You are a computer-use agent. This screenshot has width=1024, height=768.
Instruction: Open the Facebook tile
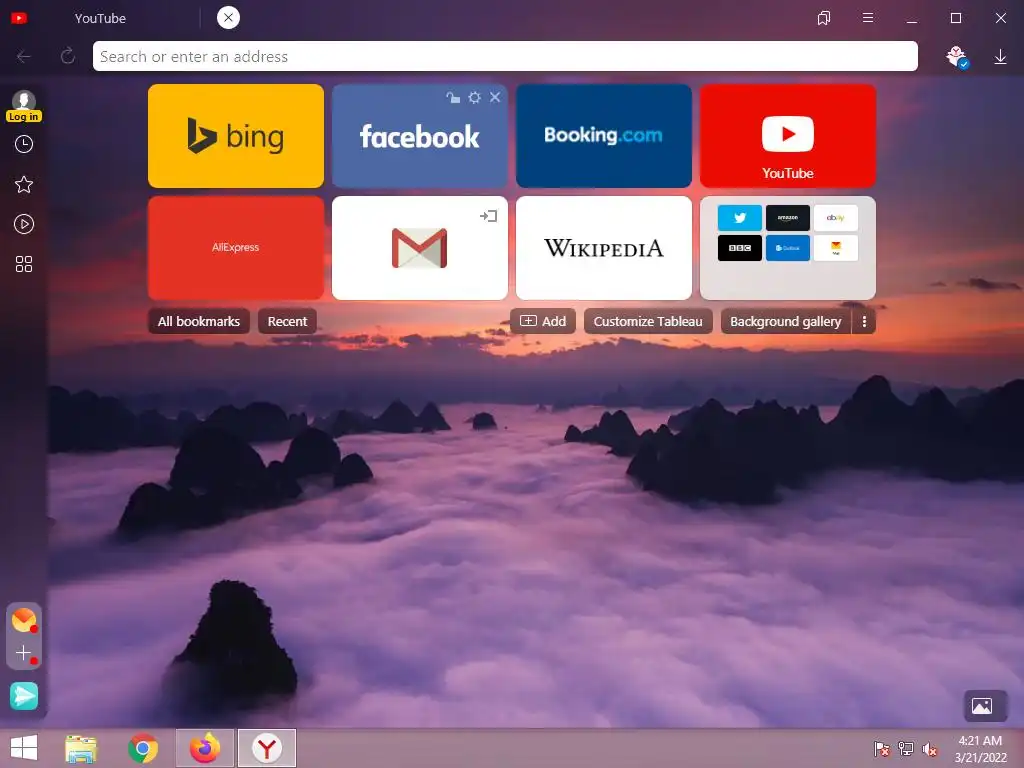(420, 136)
